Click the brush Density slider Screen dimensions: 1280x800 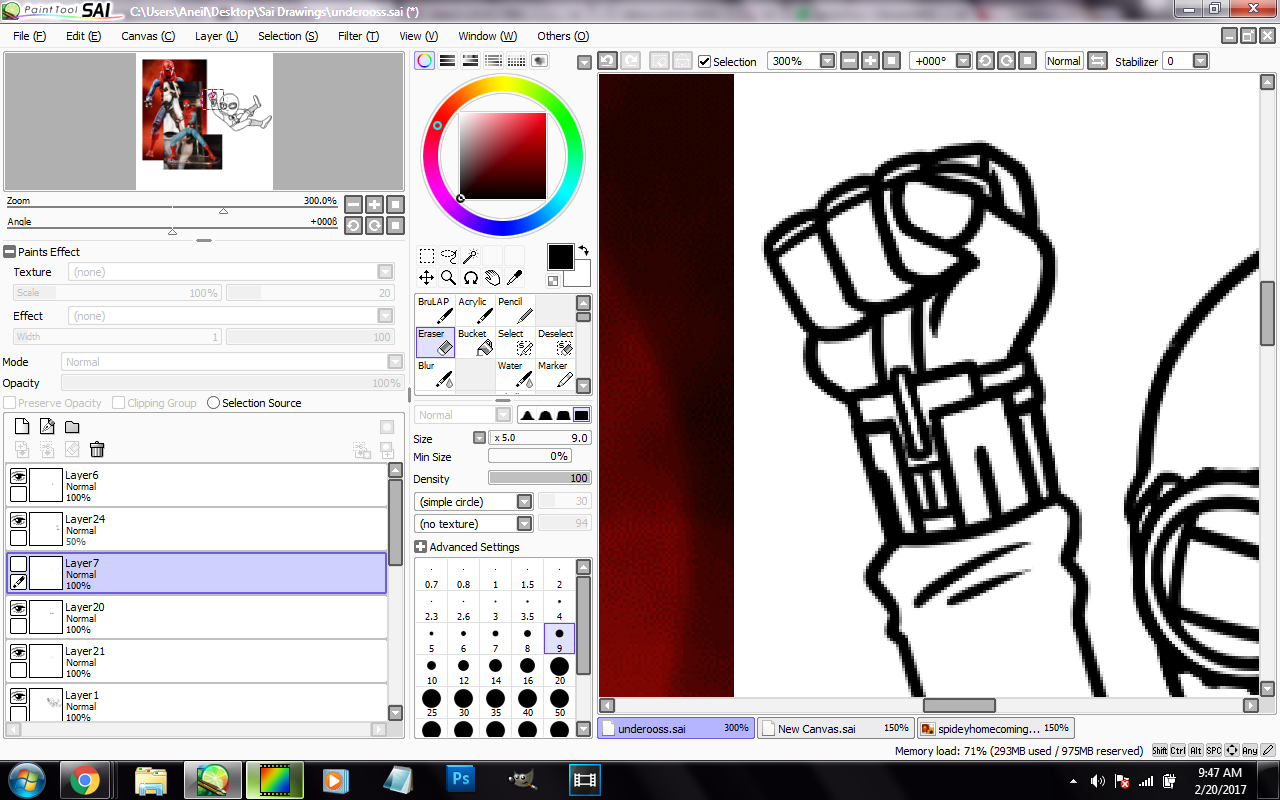click(539, 479)
